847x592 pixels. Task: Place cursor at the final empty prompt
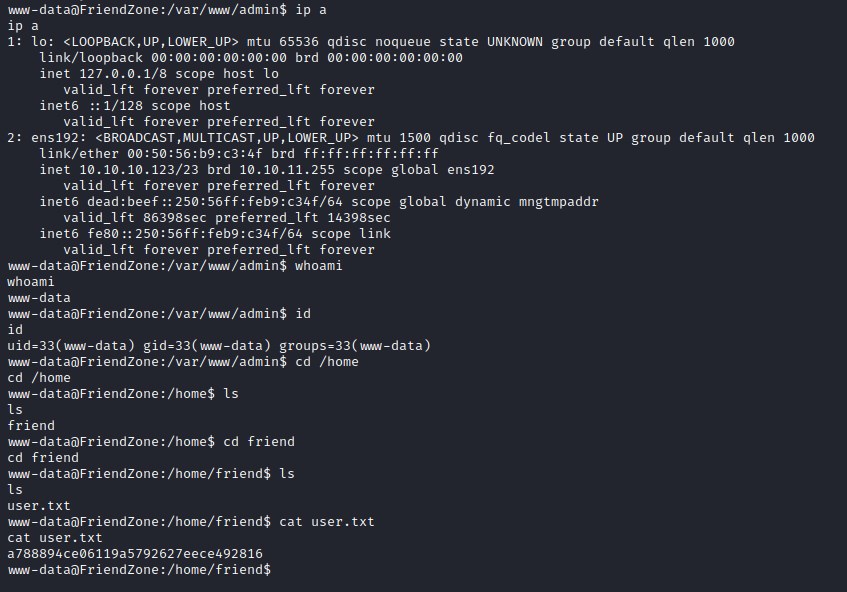point(276,569)
